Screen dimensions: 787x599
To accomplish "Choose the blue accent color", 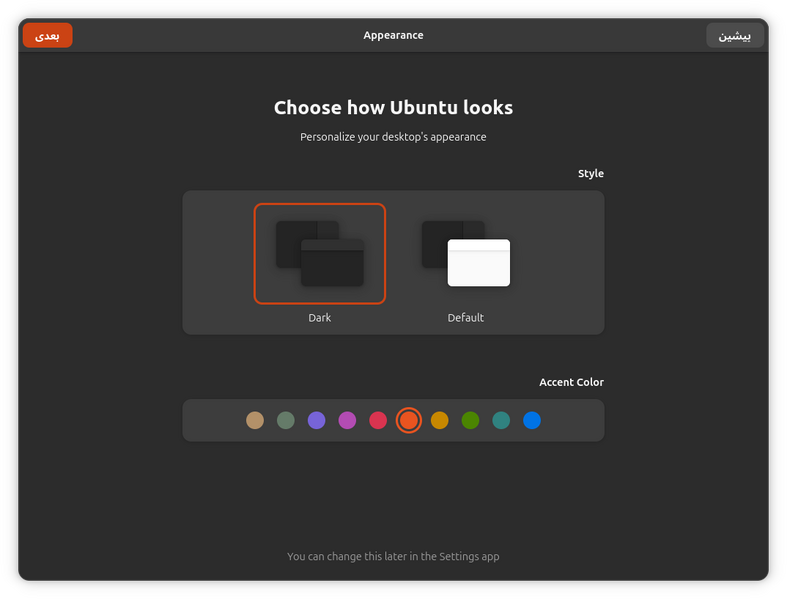I will click(x=532, y=420).
